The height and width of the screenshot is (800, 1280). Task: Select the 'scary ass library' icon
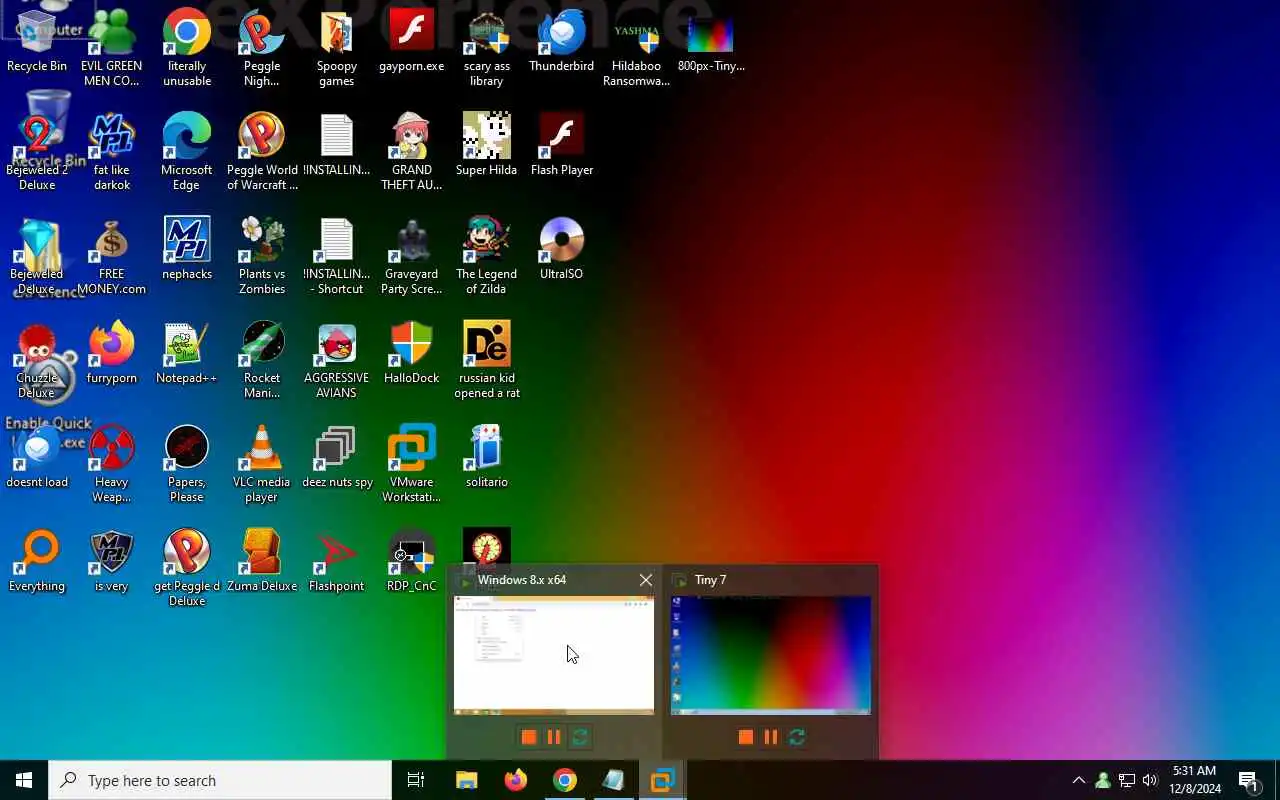pos(487,48)
